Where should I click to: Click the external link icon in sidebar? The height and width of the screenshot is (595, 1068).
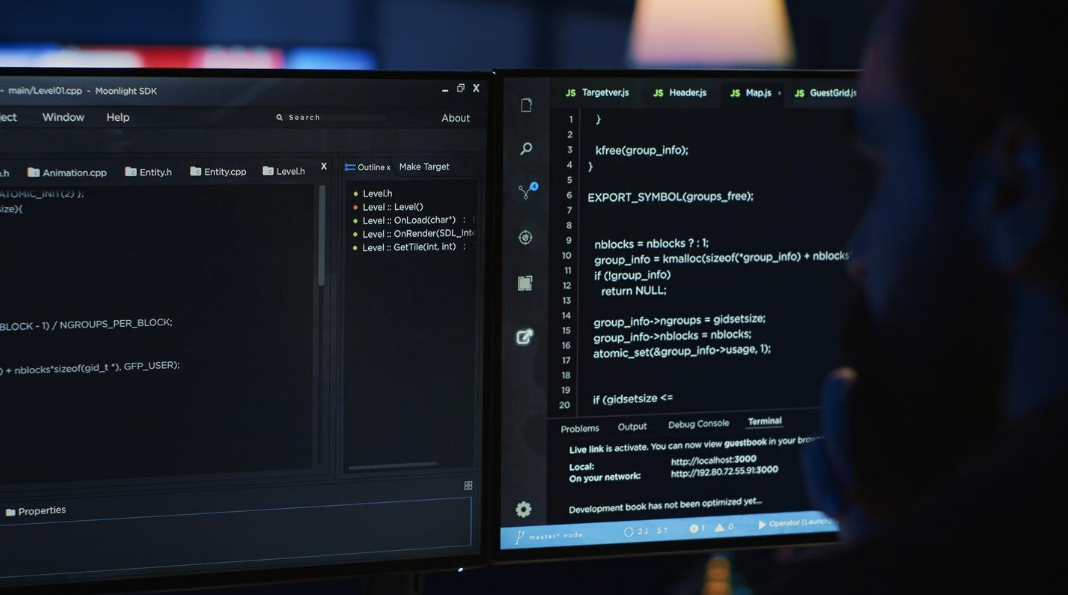[524, 337]
